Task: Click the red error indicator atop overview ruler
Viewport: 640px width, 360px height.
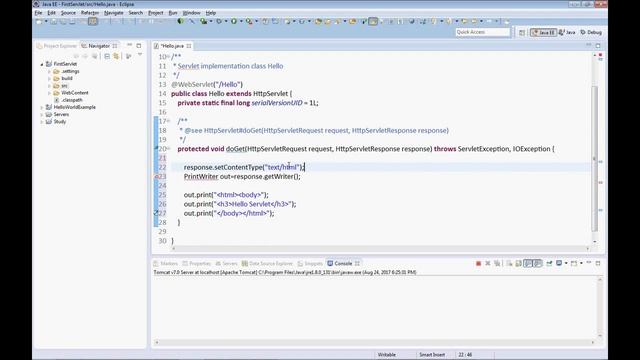Action: [600, 55]
